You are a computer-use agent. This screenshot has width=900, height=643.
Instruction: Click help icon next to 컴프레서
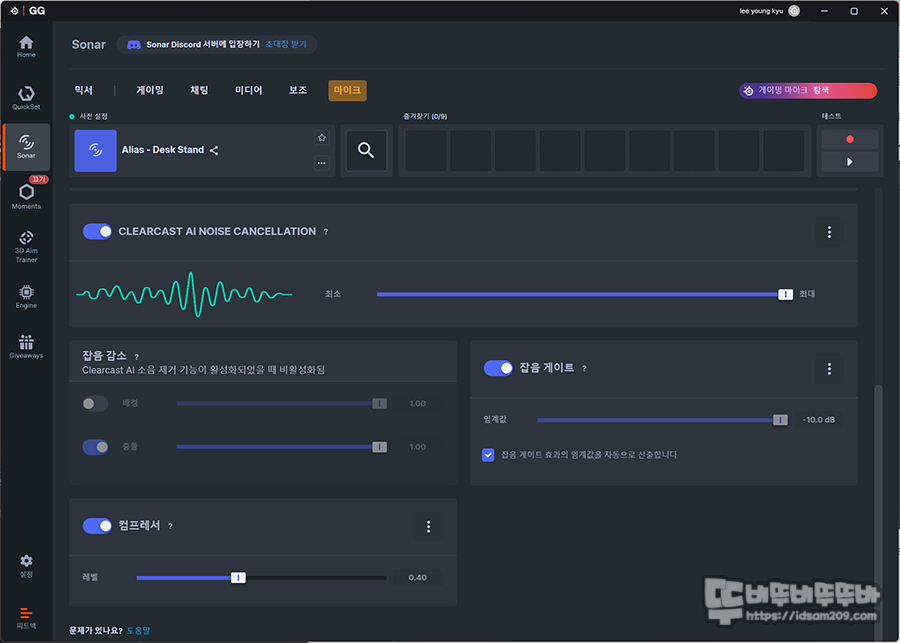tap(170, 526)
